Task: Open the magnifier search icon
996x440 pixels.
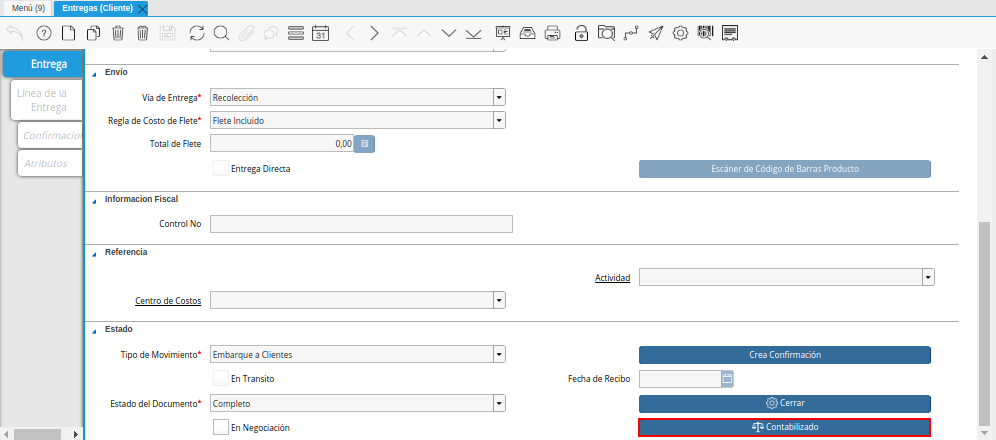Action: [221, 33]
